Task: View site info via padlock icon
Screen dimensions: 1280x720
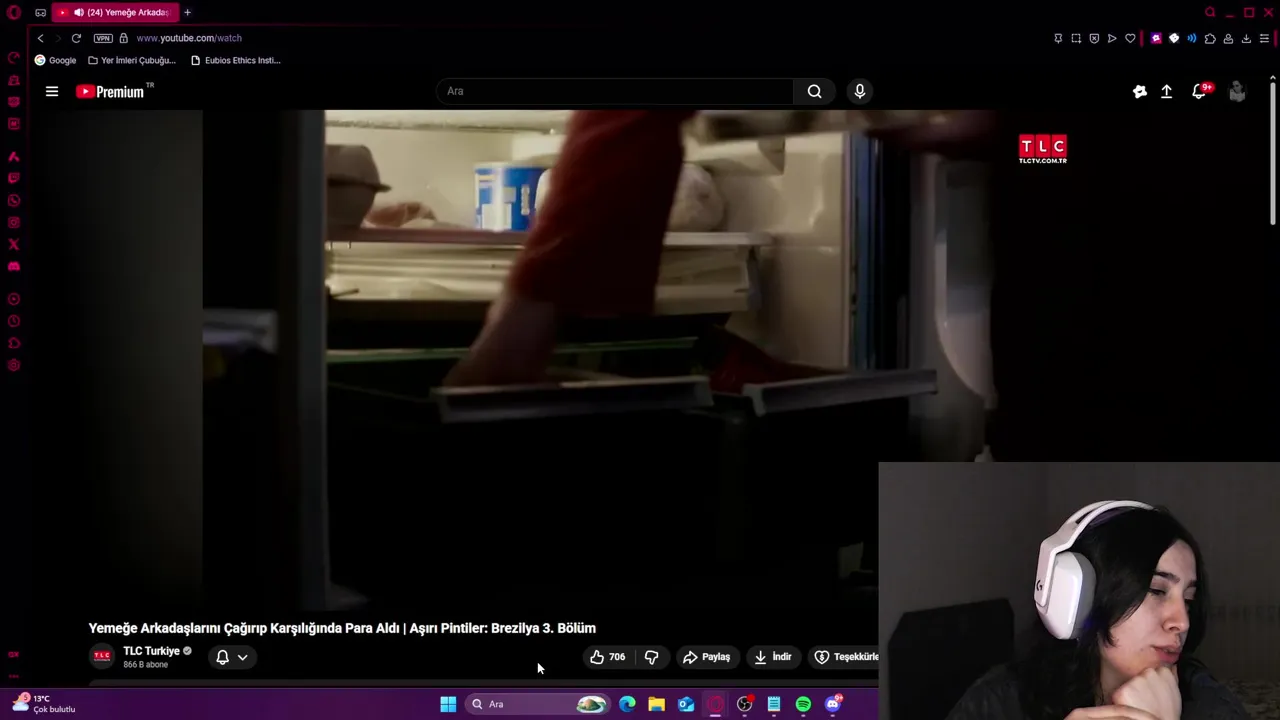Action: point(123,38)
